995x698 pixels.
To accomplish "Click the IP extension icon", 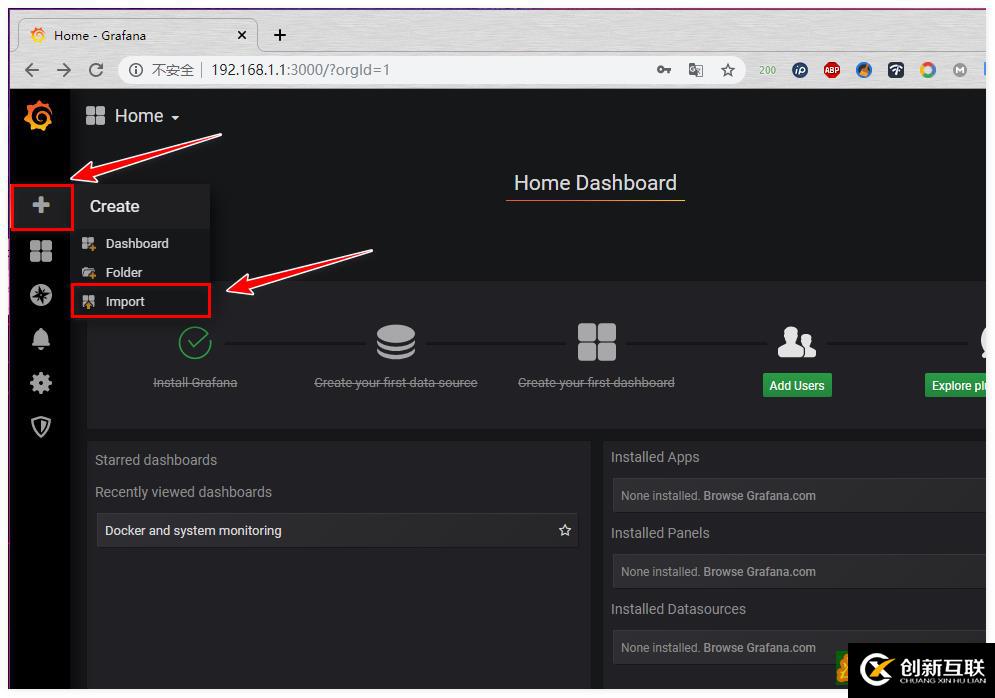I will (800, 70).
